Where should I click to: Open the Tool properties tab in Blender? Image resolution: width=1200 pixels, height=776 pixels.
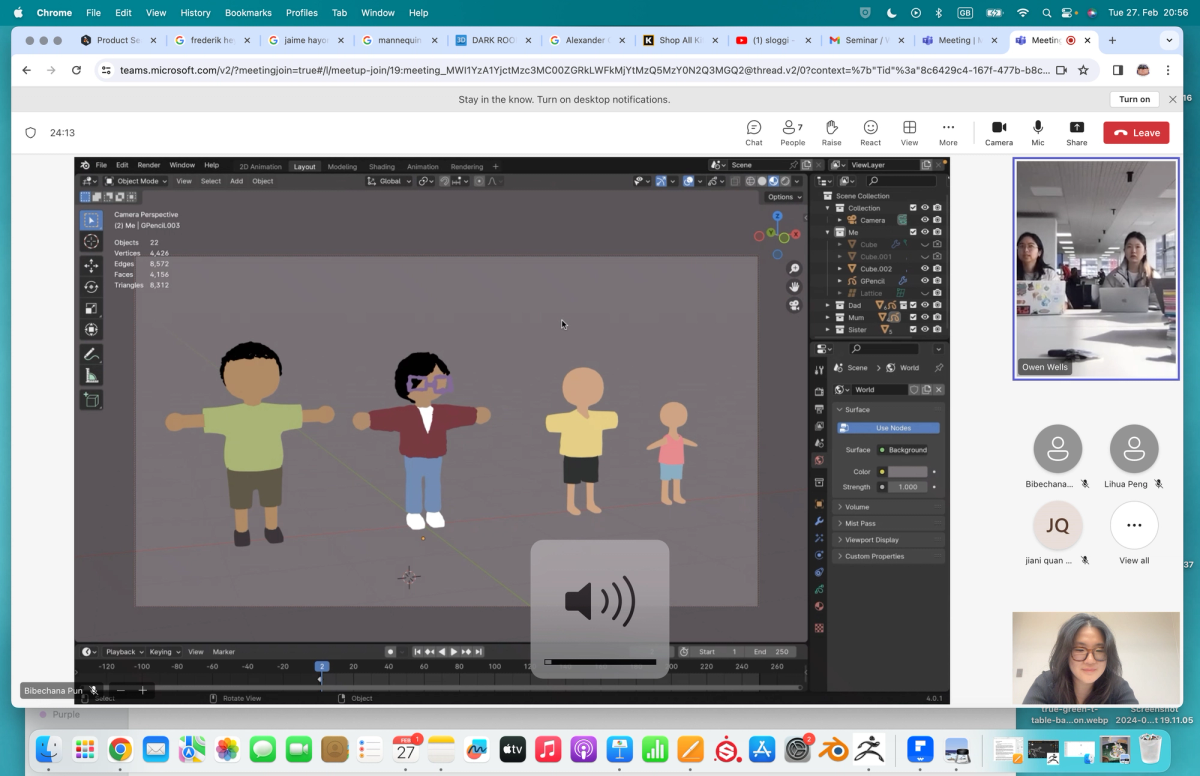click(819, 370)
